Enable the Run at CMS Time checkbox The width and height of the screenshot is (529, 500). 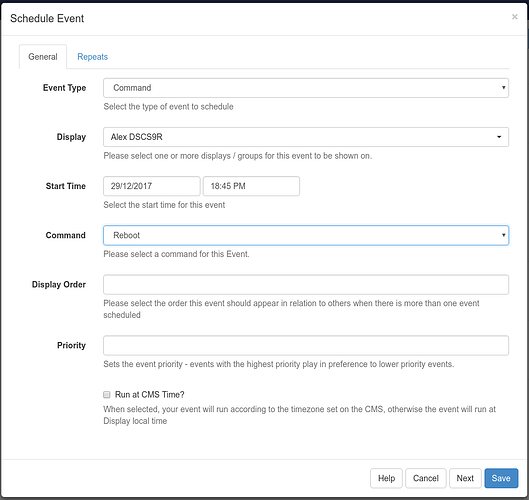107,394
